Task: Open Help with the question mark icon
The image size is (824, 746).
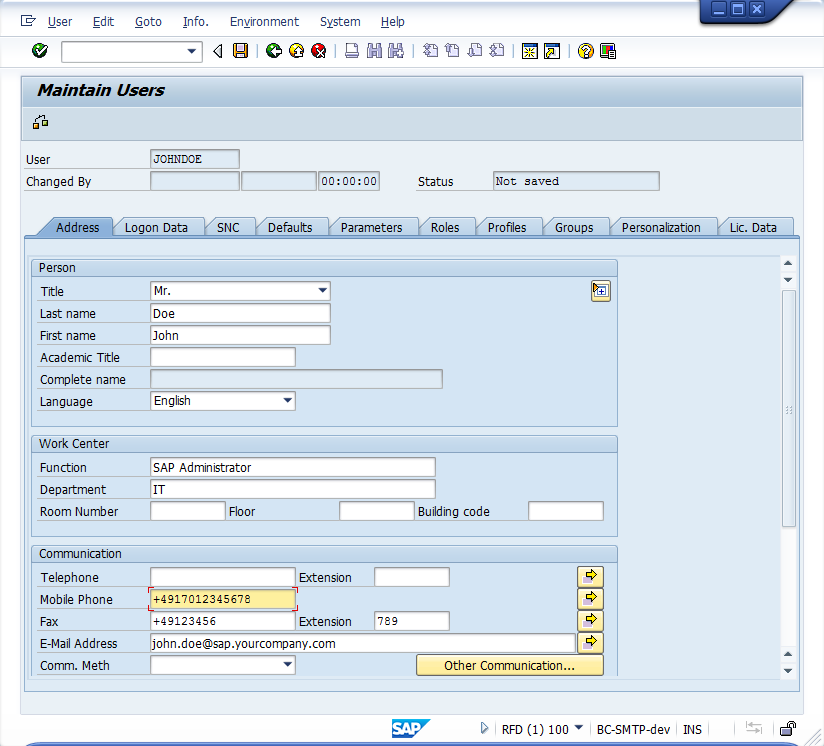Action: [586, 51]
